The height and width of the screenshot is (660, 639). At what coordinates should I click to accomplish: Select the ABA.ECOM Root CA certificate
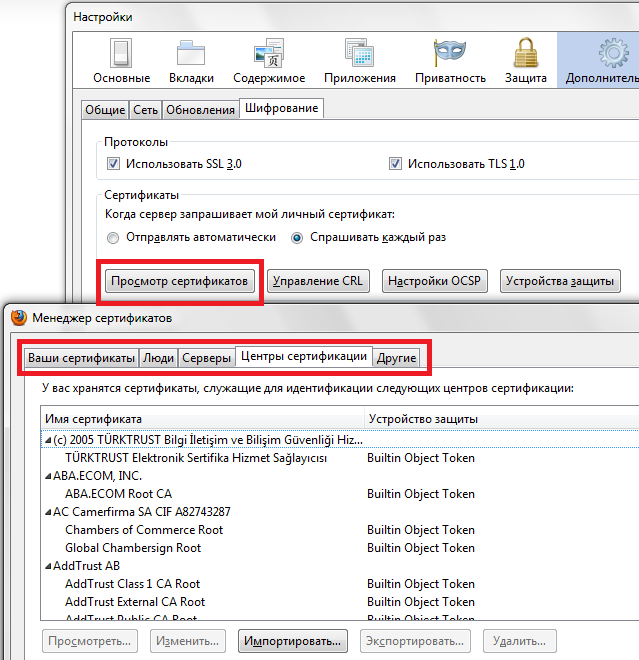[x=118, y=494]
